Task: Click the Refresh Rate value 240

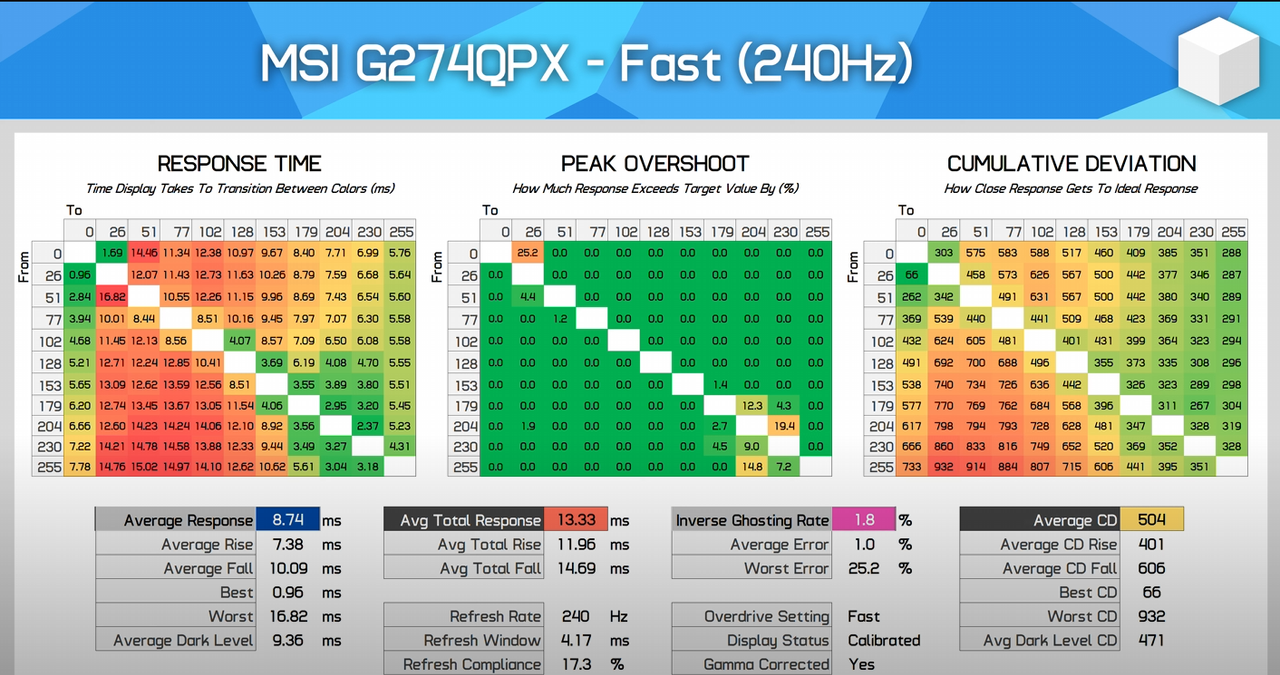Action: [x=575, y=616]
